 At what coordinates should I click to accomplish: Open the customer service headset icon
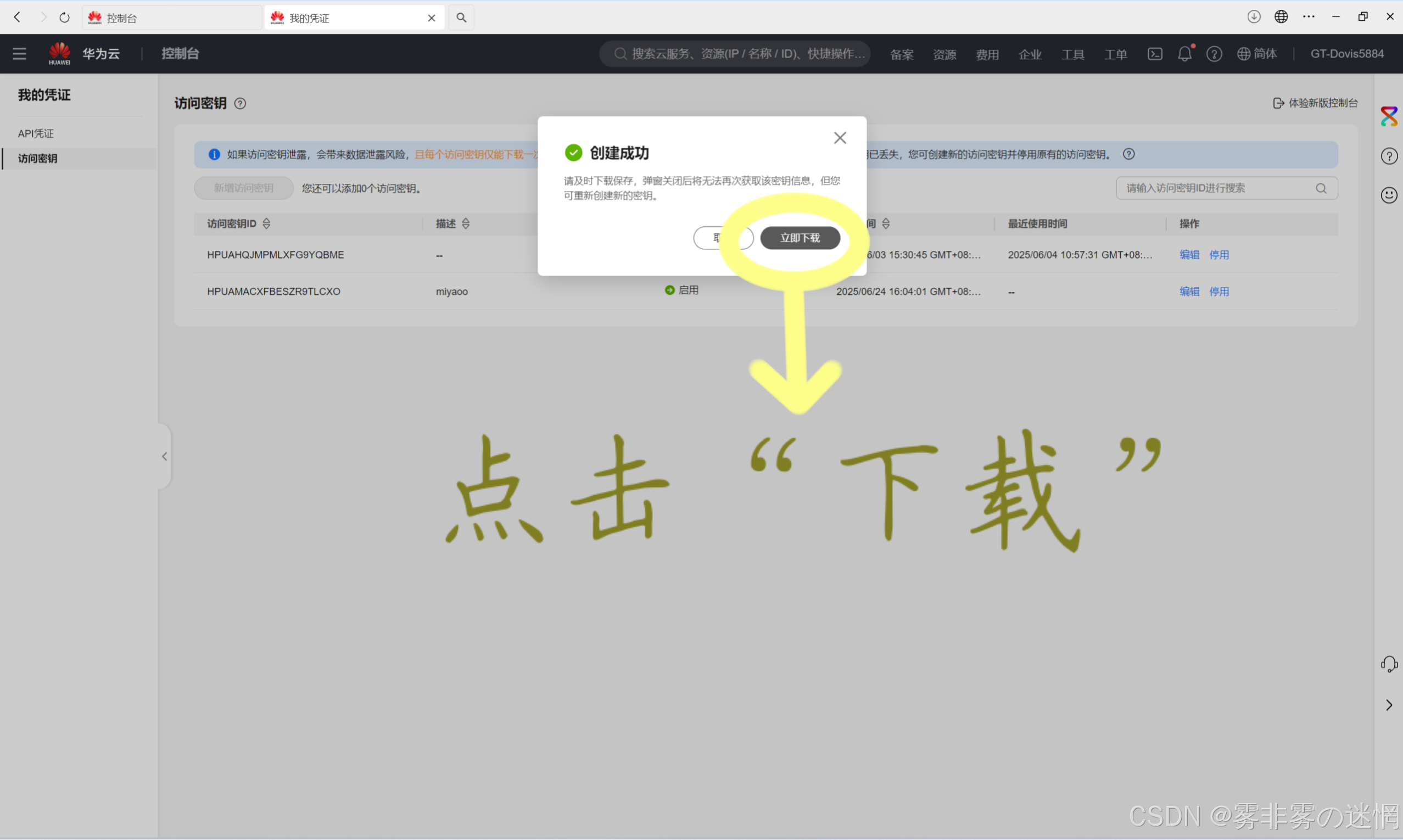pyautogui.click(x=1389, y=664)
